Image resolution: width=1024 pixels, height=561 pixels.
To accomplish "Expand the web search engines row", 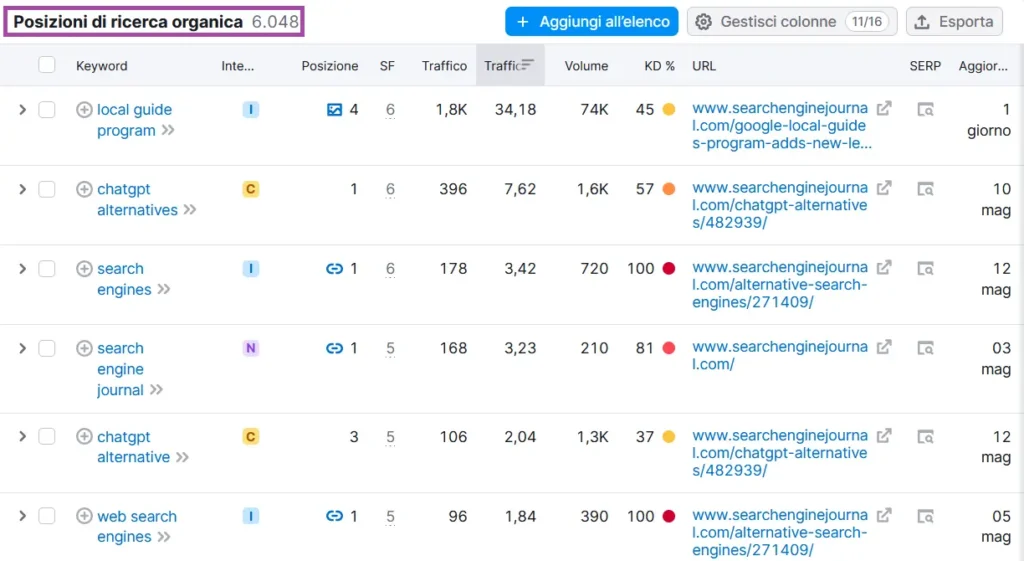I will [x=22, y=516].
